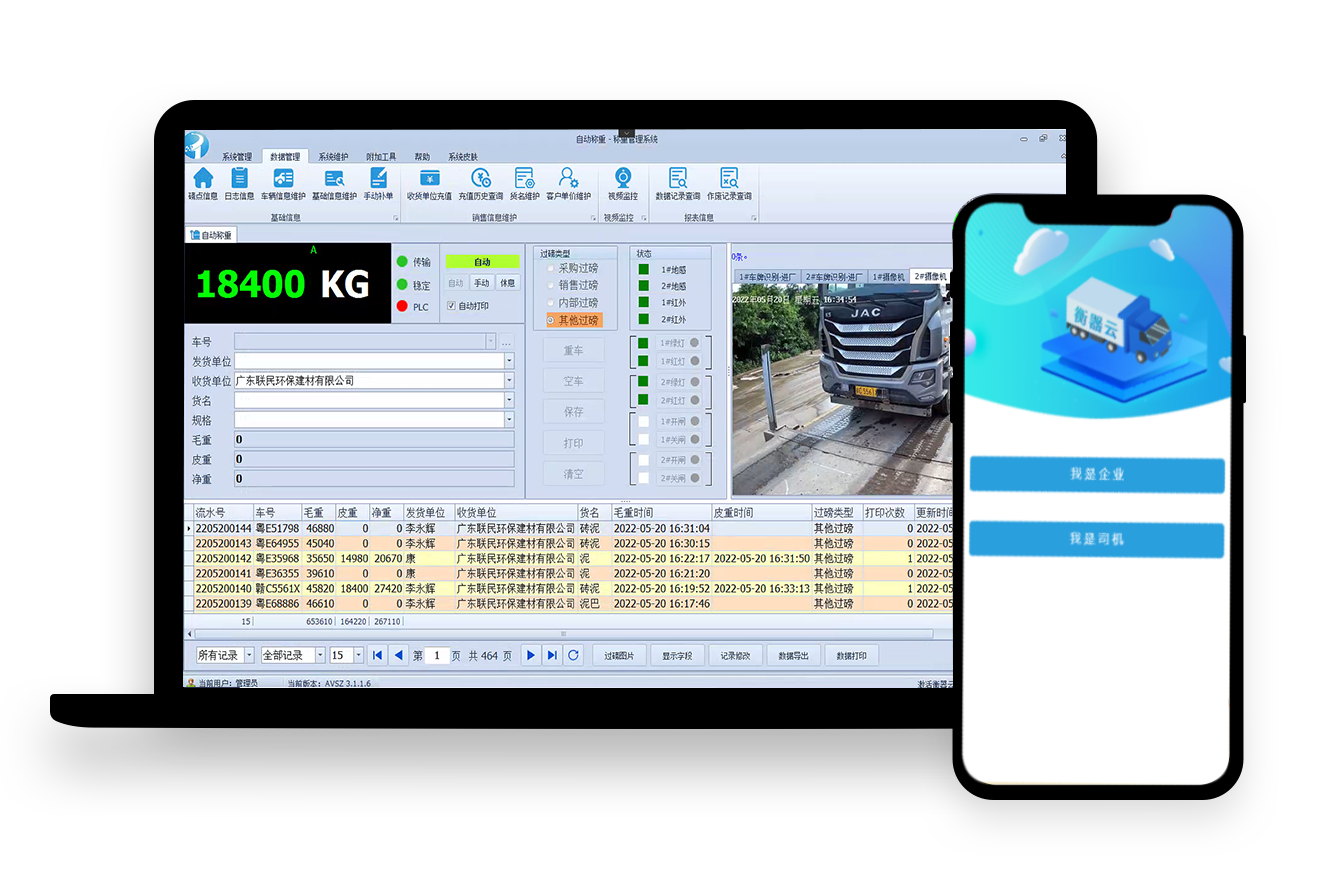
Task: Open 日志信息 log icon
Action: 239,178
